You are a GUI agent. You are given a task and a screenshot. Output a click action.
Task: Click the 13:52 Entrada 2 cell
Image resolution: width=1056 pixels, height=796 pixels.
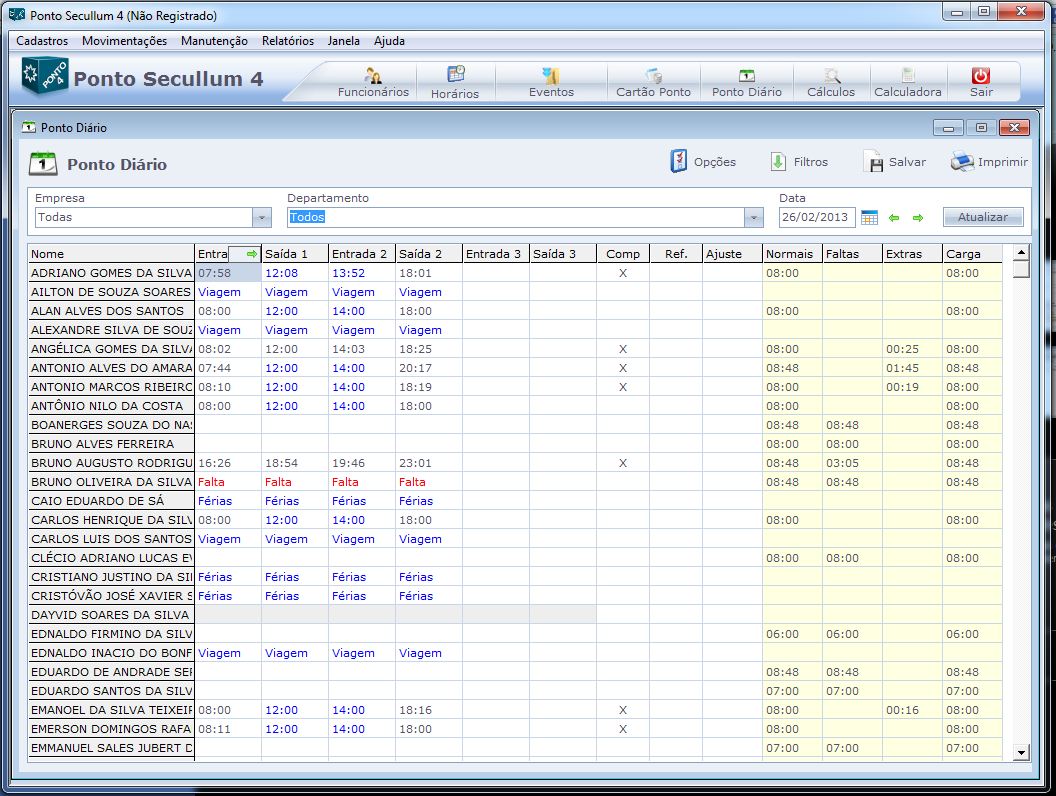click(x=362, y=273)
